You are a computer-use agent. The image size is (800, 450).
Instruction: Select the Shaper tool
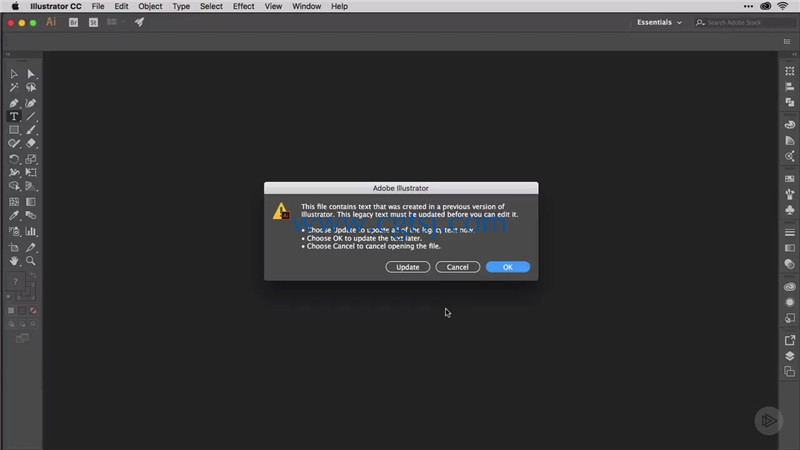(x=14, y=143)
